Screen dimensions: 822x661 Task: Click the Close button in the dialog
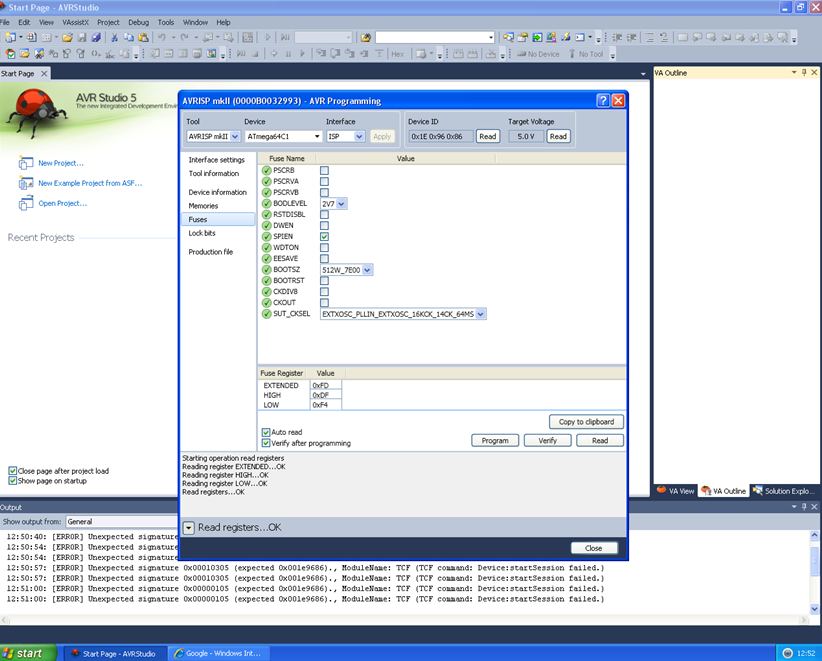click(x=593, y=548)
